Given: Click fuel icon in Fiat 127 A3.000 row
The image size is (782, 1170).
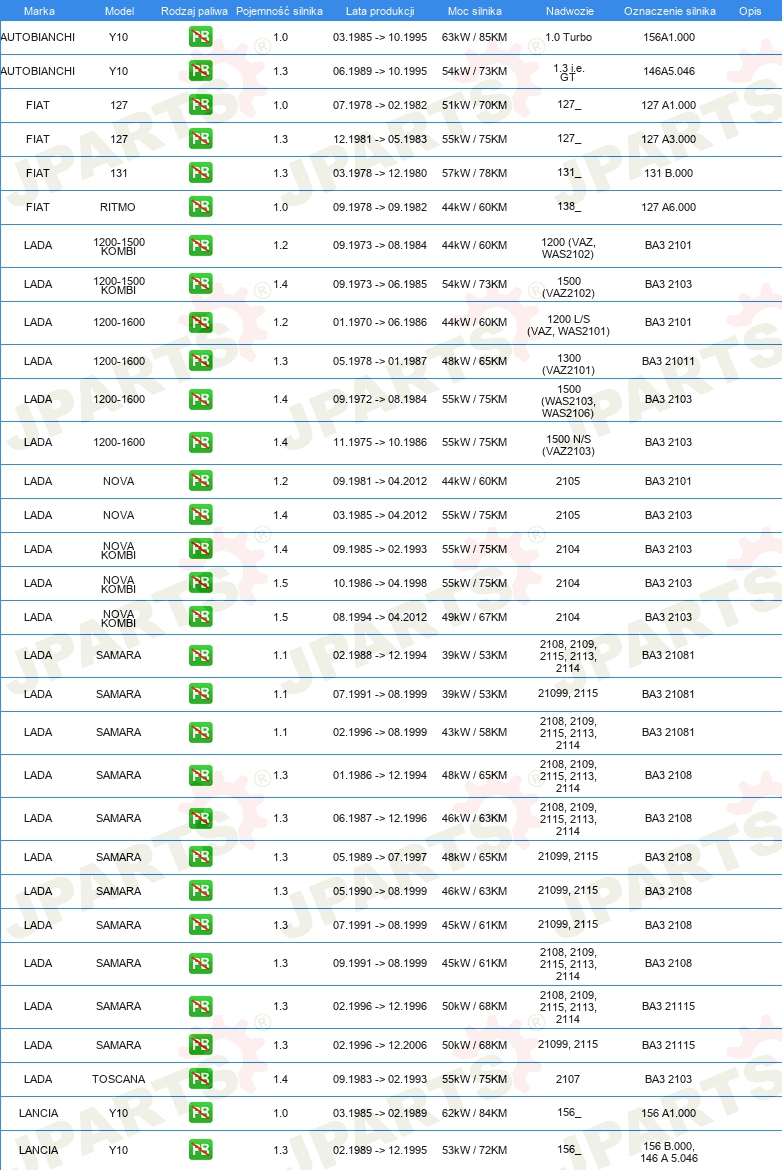Looking at the screenshot, I should click(201, 139).
